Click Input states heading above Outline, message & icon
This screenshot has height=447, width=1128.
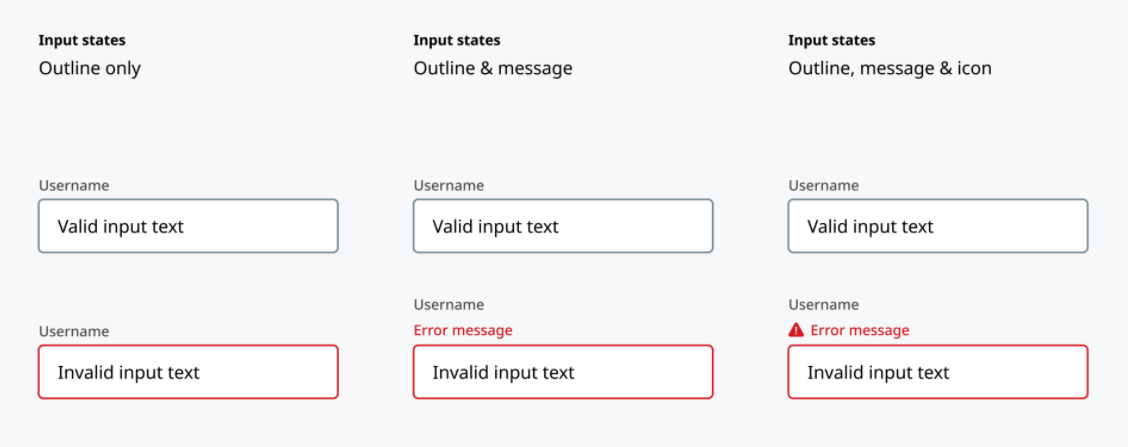tap(832, 40)
